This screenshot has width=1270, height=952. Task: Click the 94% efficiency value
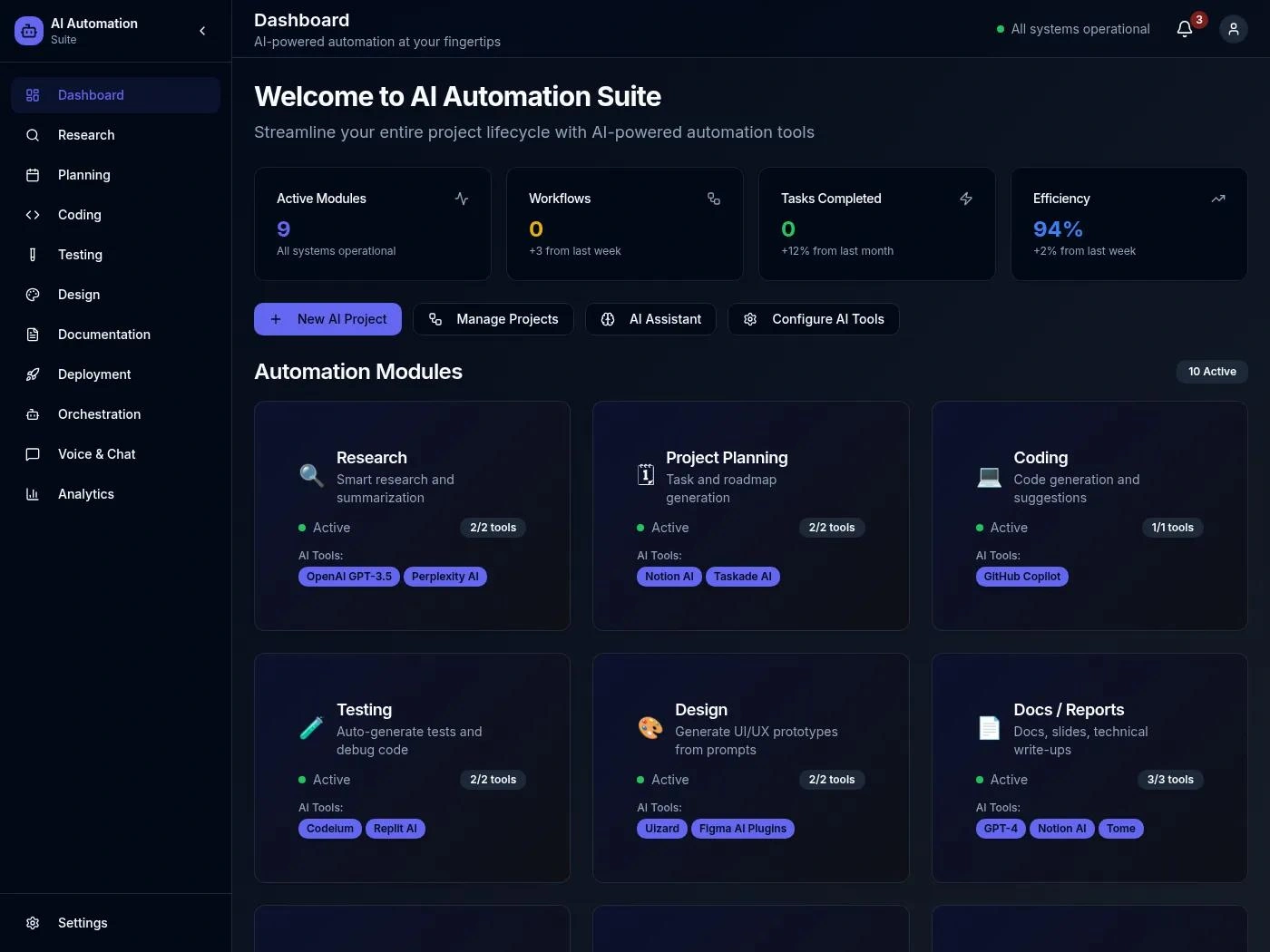tap(1058, 229)
